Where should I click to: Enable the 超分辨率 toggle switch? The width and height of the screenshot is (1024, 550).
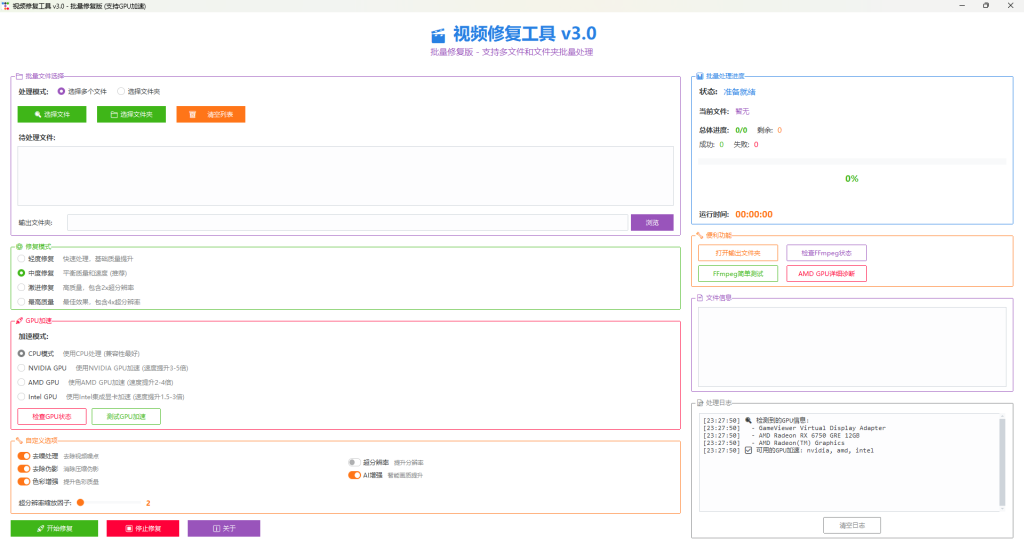coord(354,462)
